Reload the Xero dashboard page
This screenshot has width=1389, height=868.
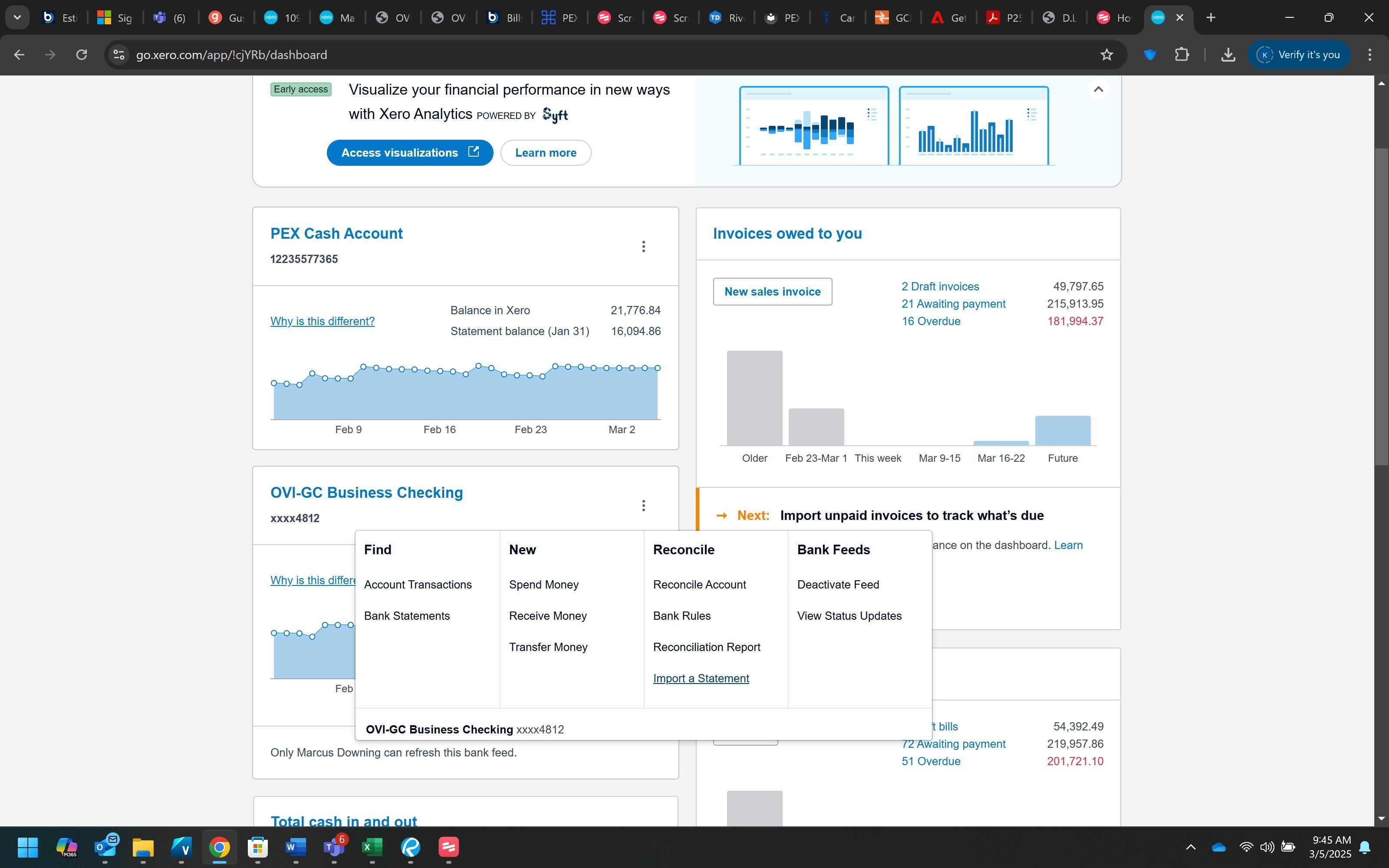tap(82, 55)
